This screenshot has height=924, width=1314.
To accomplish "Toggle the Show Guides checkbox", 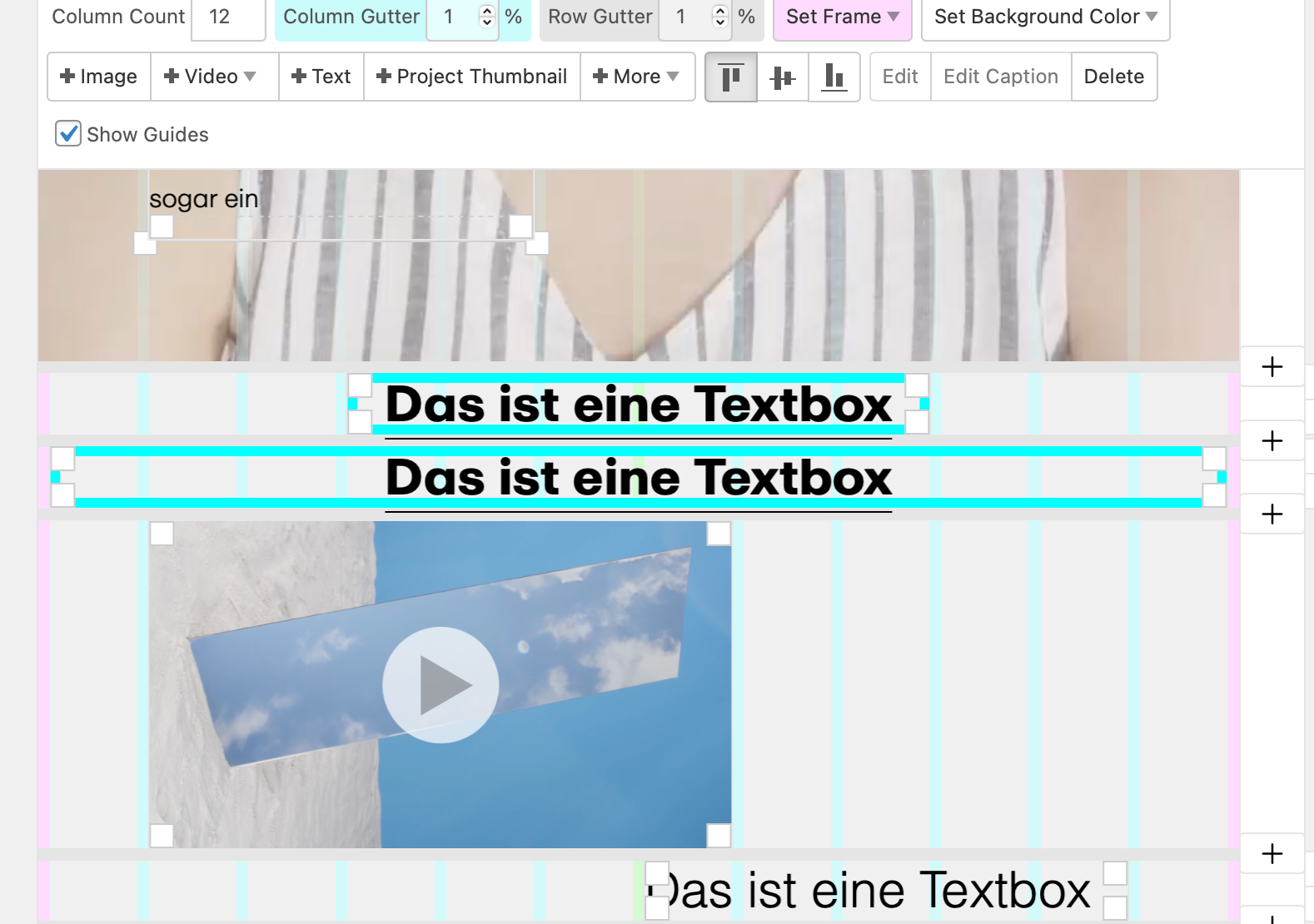I will pos(68,134).
